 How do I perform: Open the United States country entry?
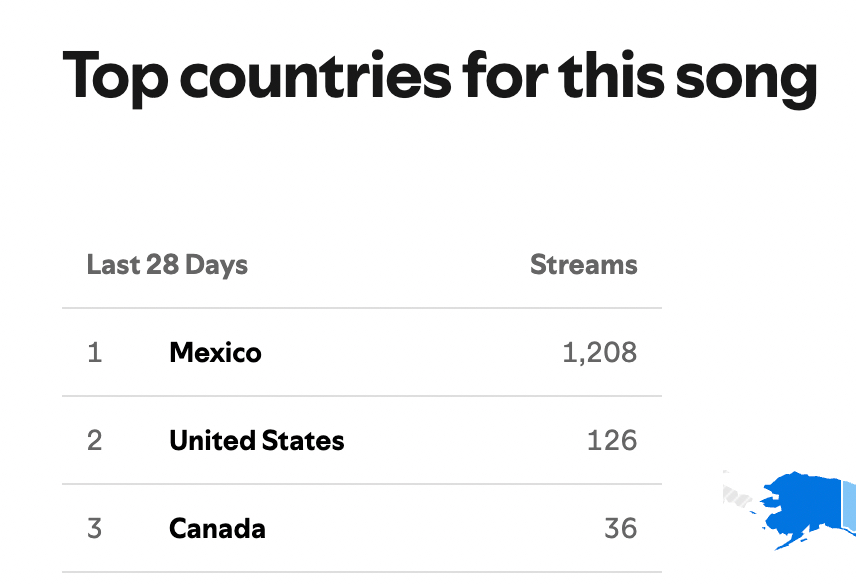point(256,441)
